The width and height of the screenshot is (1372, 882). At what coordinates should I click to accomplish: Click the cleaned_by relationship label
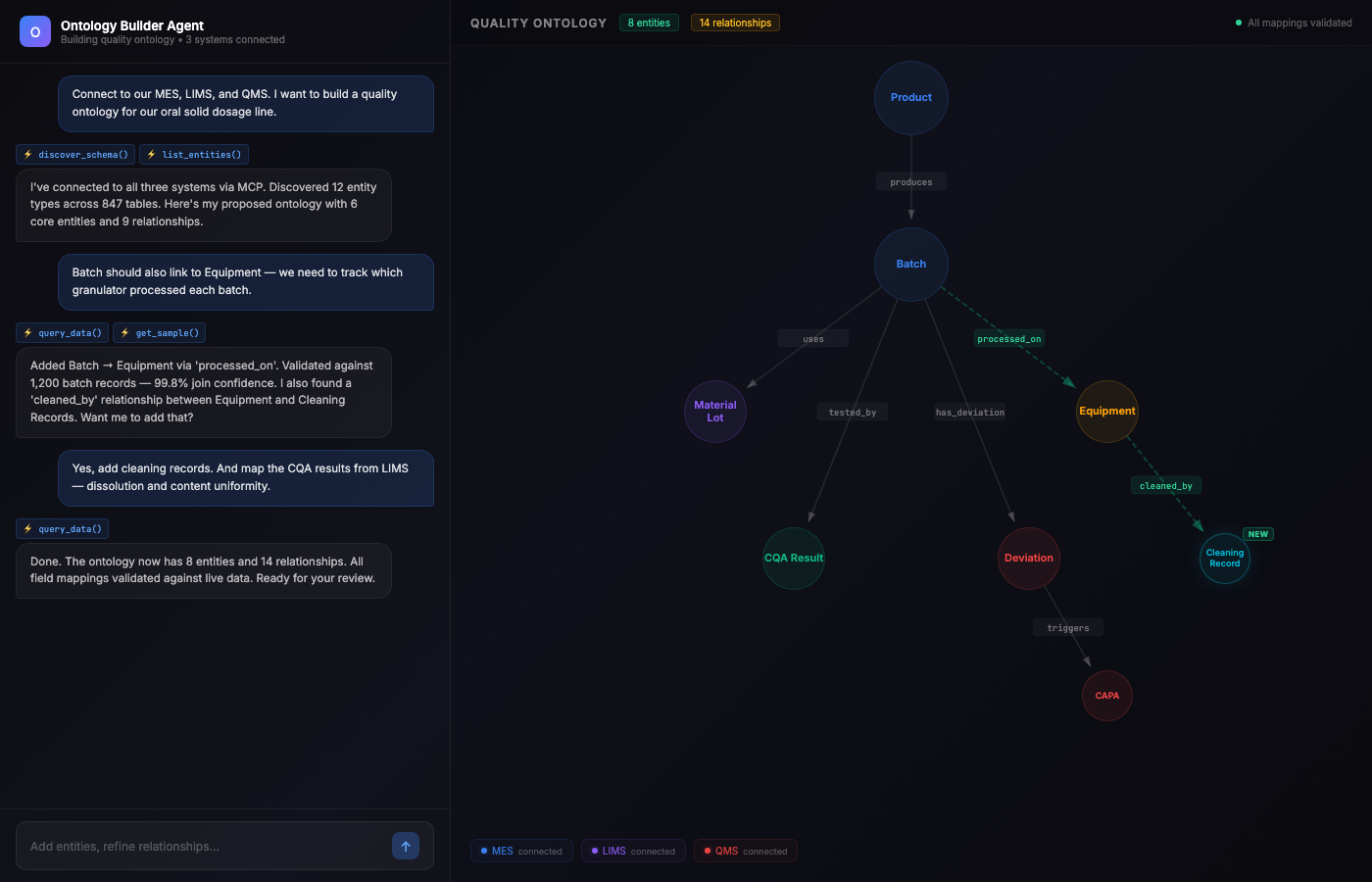pyautogui.click(x=1166, y=486)
